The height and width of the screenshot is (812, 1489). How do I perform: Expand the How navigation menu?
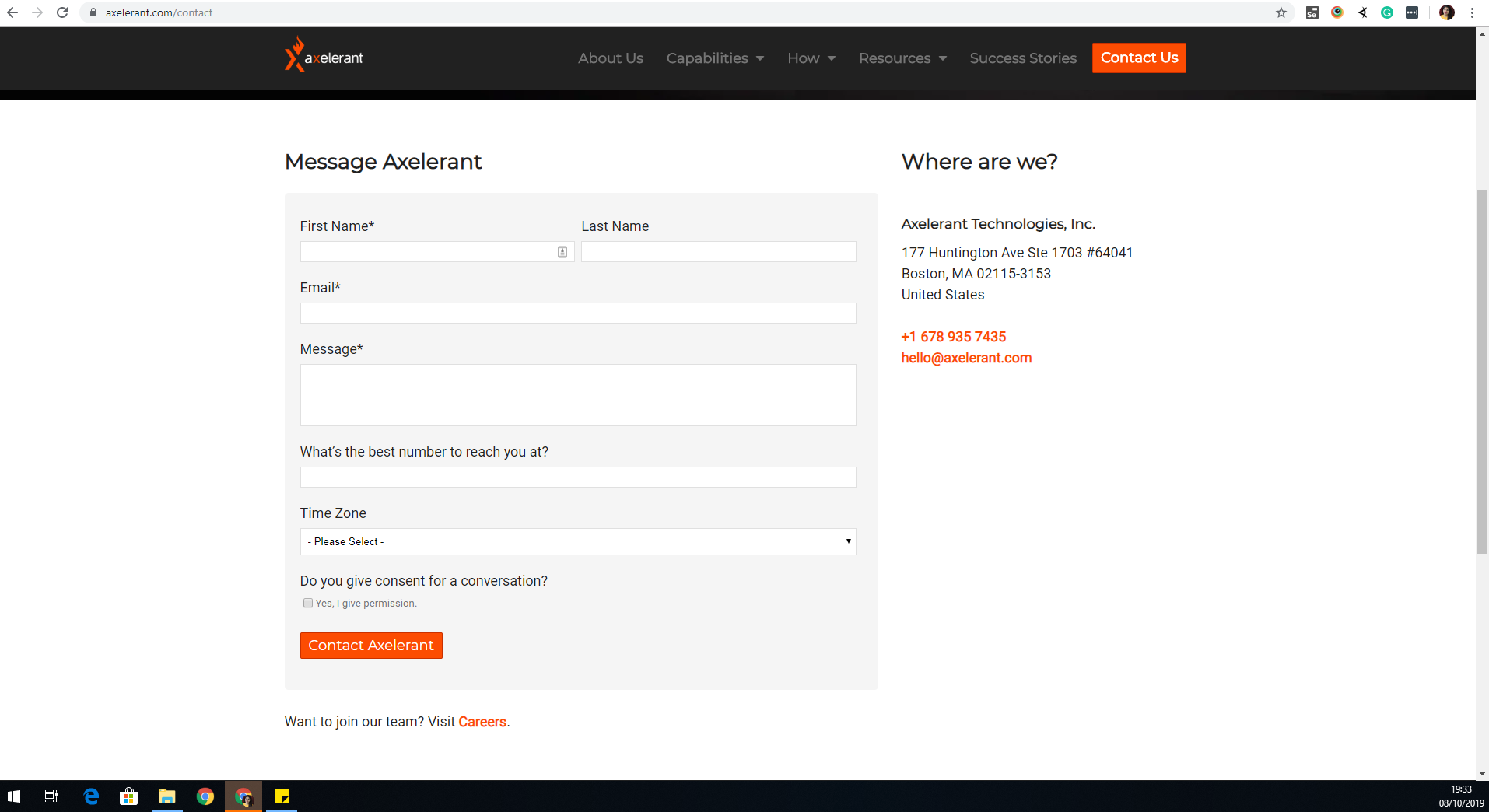[811, 58]
